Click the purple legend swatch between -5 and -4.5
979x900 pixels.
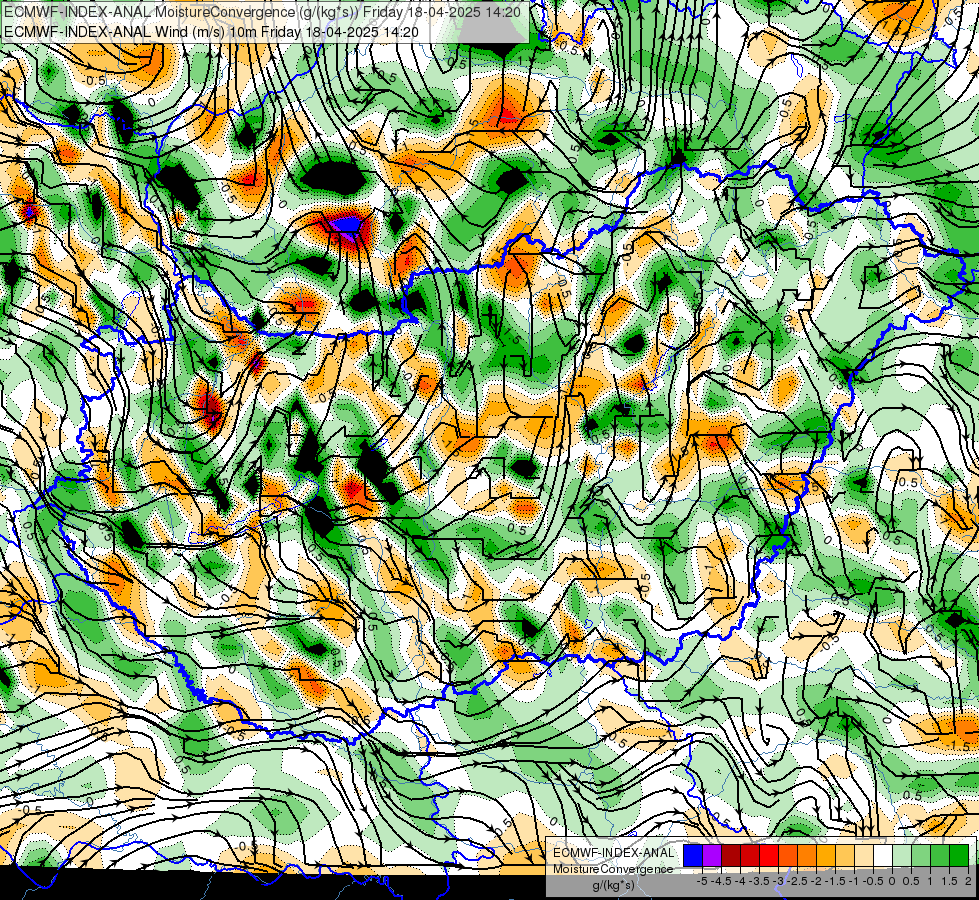(712, 855)
